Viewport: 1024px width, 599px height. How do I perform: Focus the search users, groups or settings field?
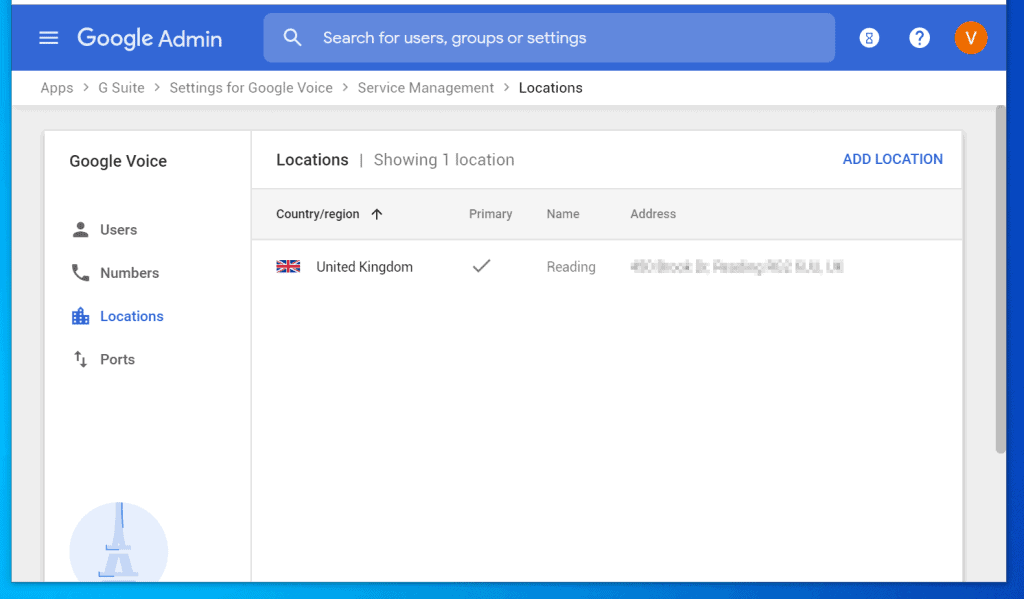coord(549,38)
